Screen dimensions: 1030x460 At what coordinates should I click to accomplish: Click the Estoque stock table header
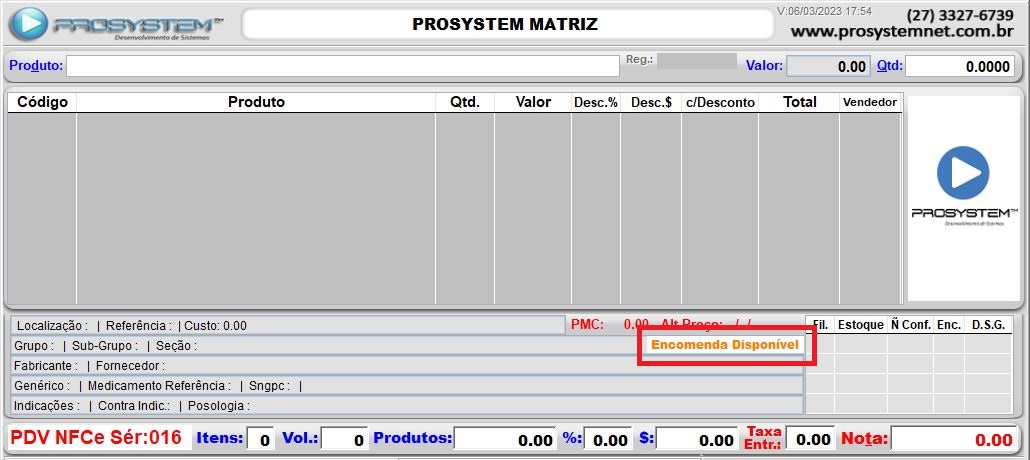pos(861,325)
